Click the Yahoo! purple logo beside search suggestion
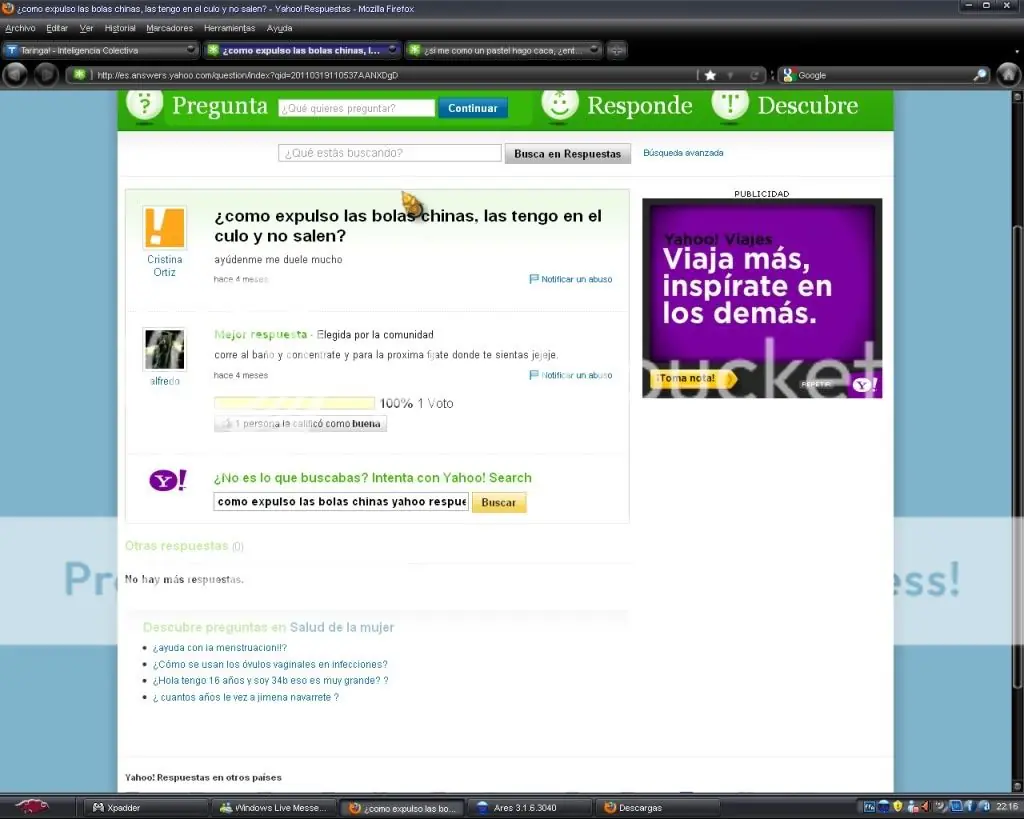 pos(168,481)
